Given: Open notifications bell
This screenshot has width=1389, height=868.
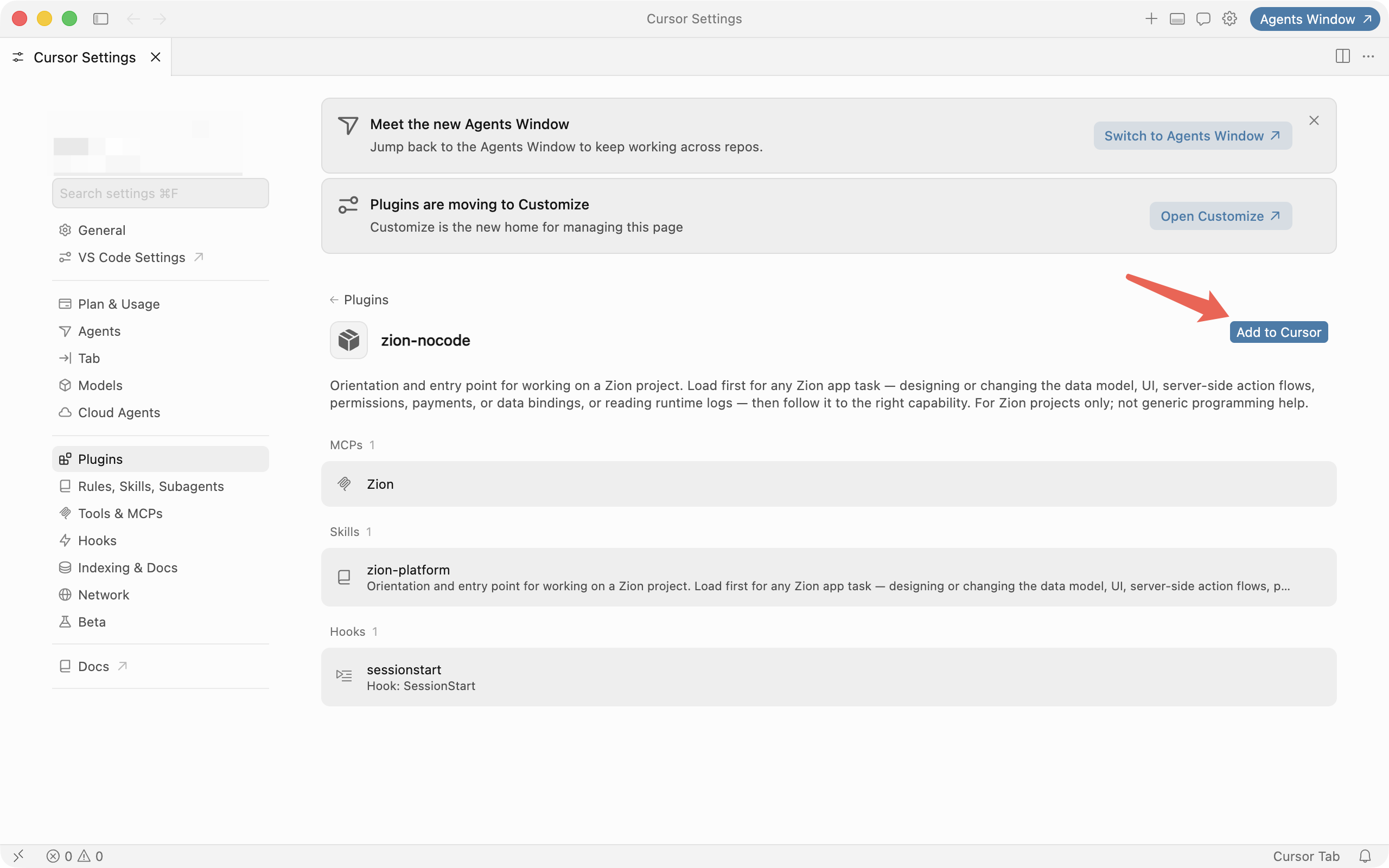Looking at the screenshot, I should 1365,856.
